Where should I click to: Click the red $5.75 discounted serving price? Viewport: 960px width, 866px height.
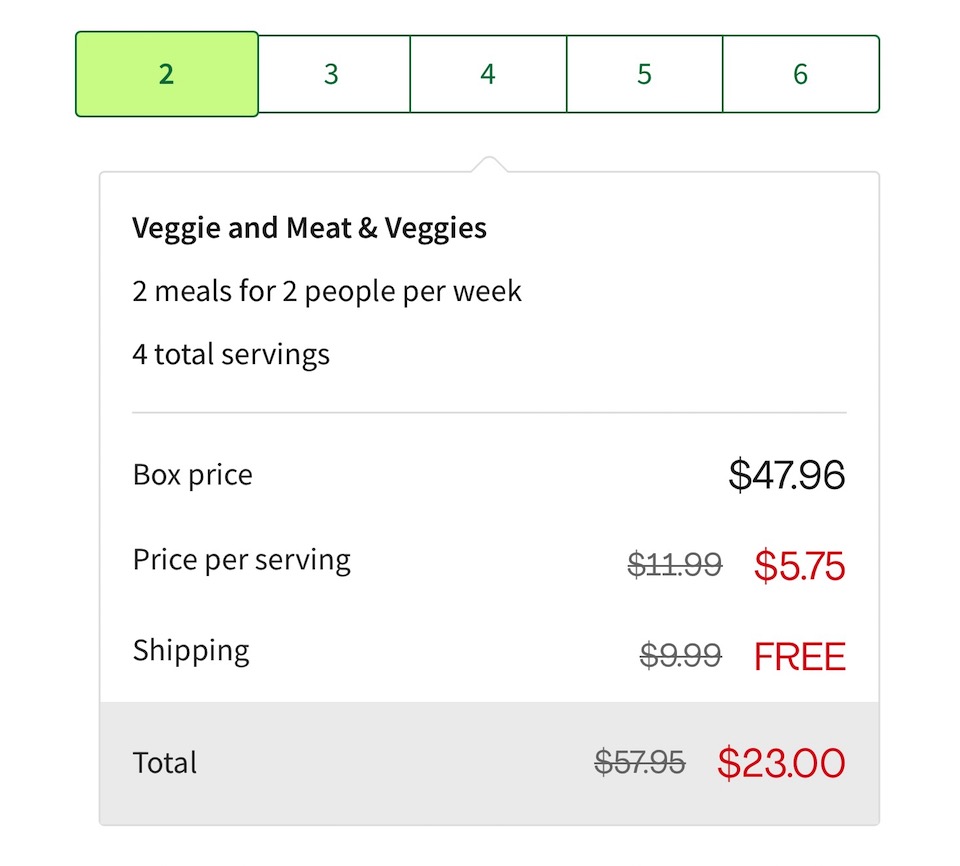[800, 565]
